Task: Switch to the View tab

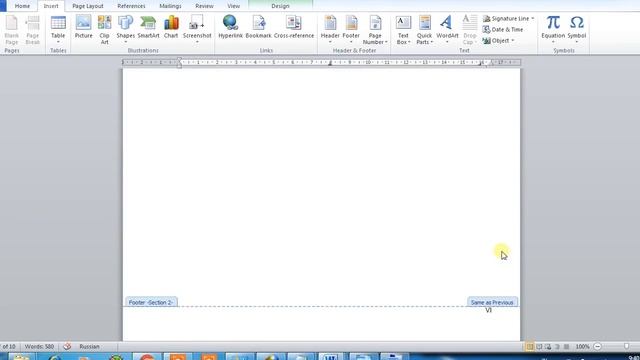Action: [233, 6]
